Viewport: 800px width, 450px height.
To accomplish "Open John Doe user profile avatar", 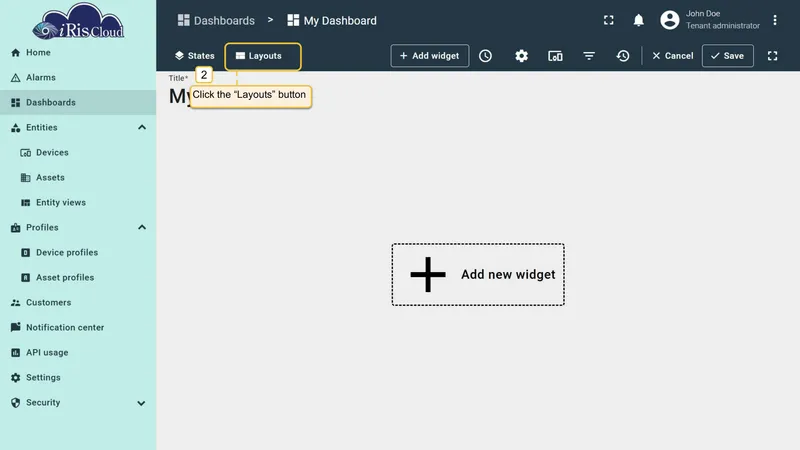I will 670,20.
